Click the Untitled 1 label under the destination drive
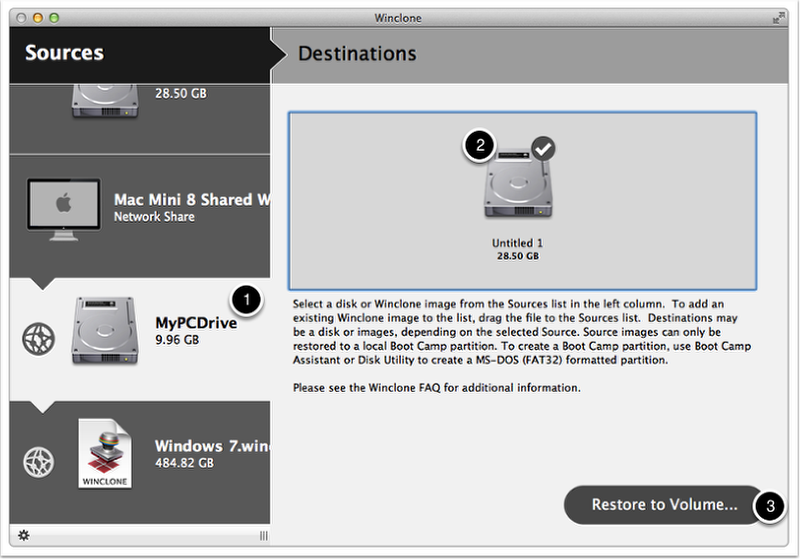Screen dimensions: 800x559 (517, 243)
